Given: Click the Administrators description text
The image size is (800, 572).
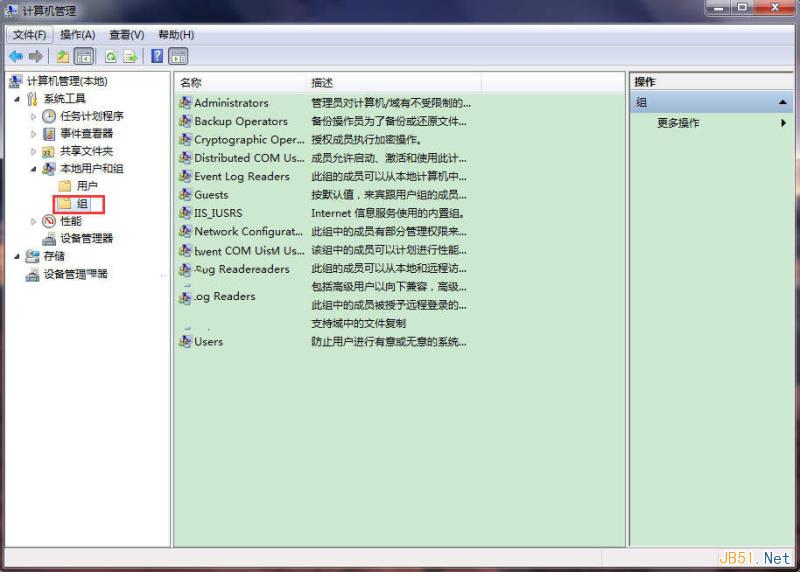Looking at the screenshot, I should 391,103.
